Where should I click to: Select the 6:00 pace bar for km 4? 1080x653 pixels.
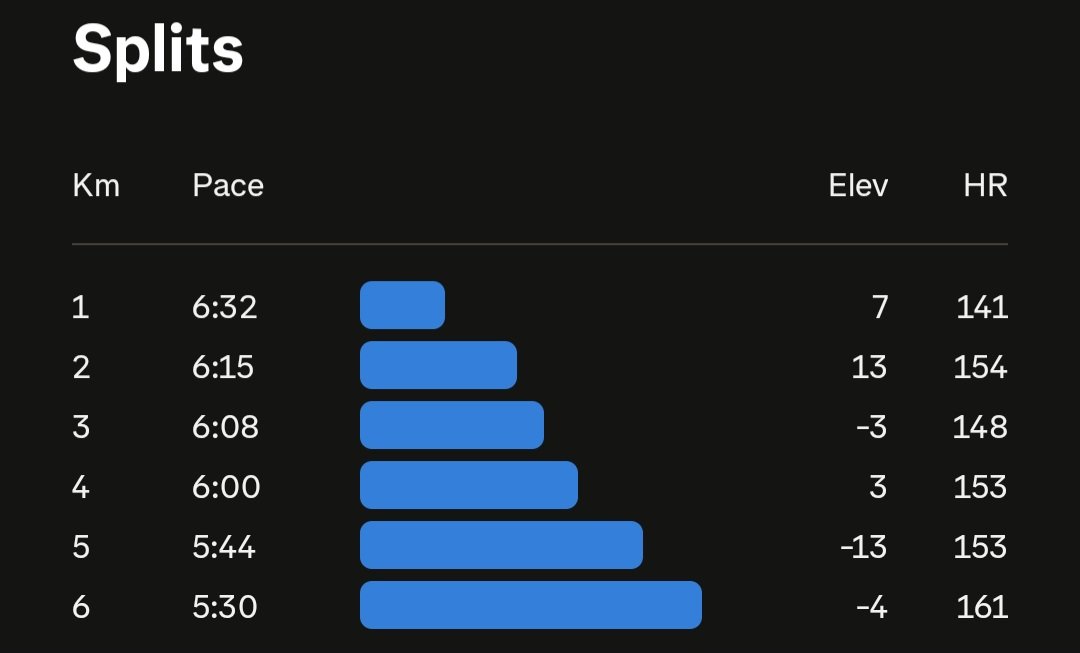click(x=469, y=485)
